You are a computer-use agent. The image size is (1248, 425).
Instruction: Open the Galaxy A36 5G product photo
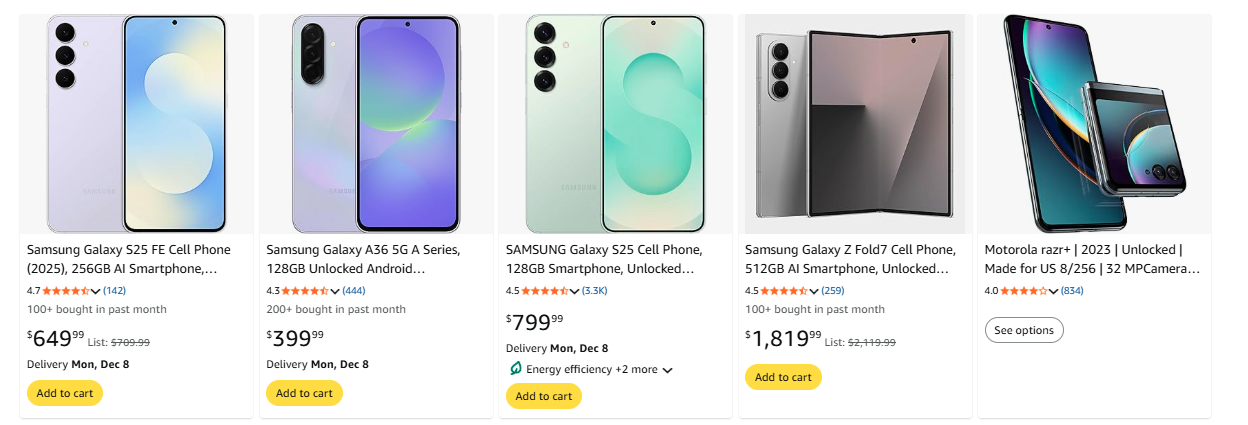pos(376,124)
